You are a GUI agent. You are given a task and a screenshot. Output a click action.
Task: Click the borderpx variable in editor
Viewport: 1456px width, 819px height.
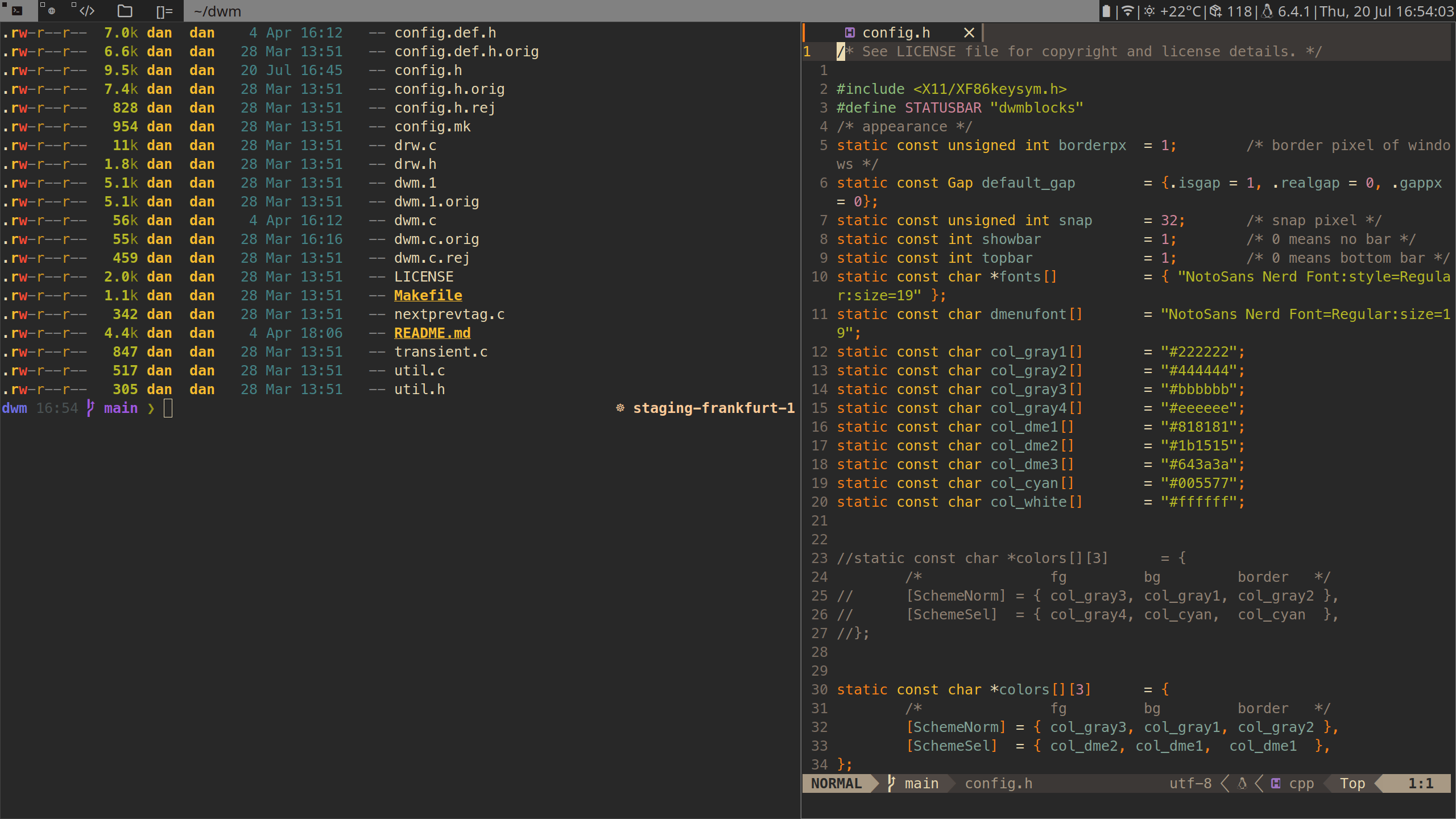coord(1093,145)
